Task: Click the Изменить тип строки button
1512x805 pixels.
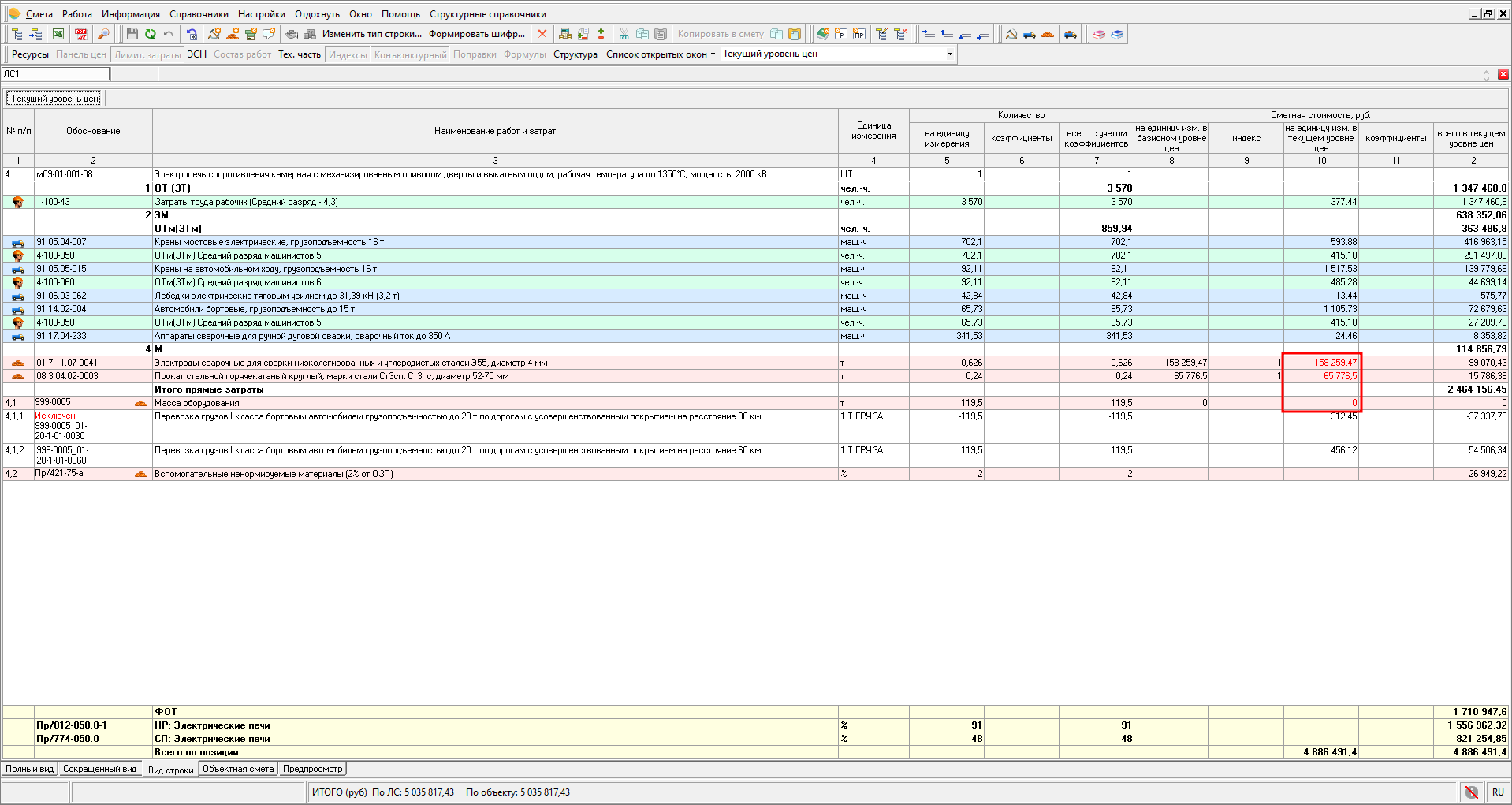Action: tap(371, 34)
